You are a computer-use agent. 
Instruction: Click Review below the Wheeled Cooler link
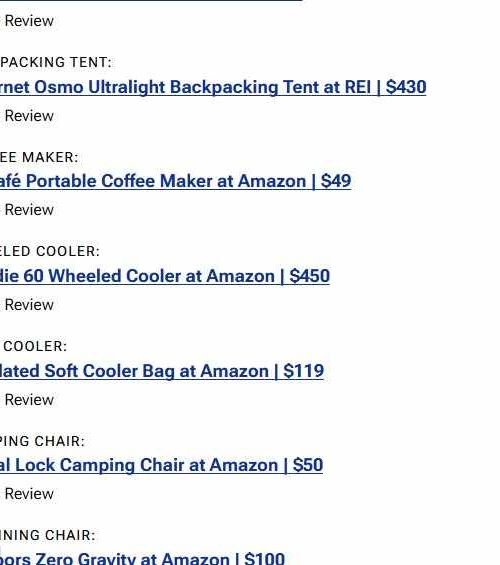pos(29,305)
